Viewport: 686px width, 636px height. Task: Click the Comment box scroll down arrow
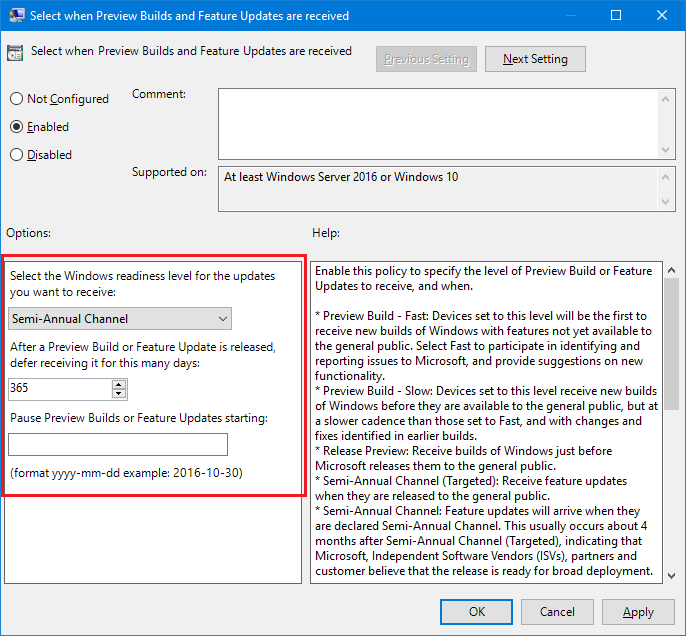click(x=667, y=148)
